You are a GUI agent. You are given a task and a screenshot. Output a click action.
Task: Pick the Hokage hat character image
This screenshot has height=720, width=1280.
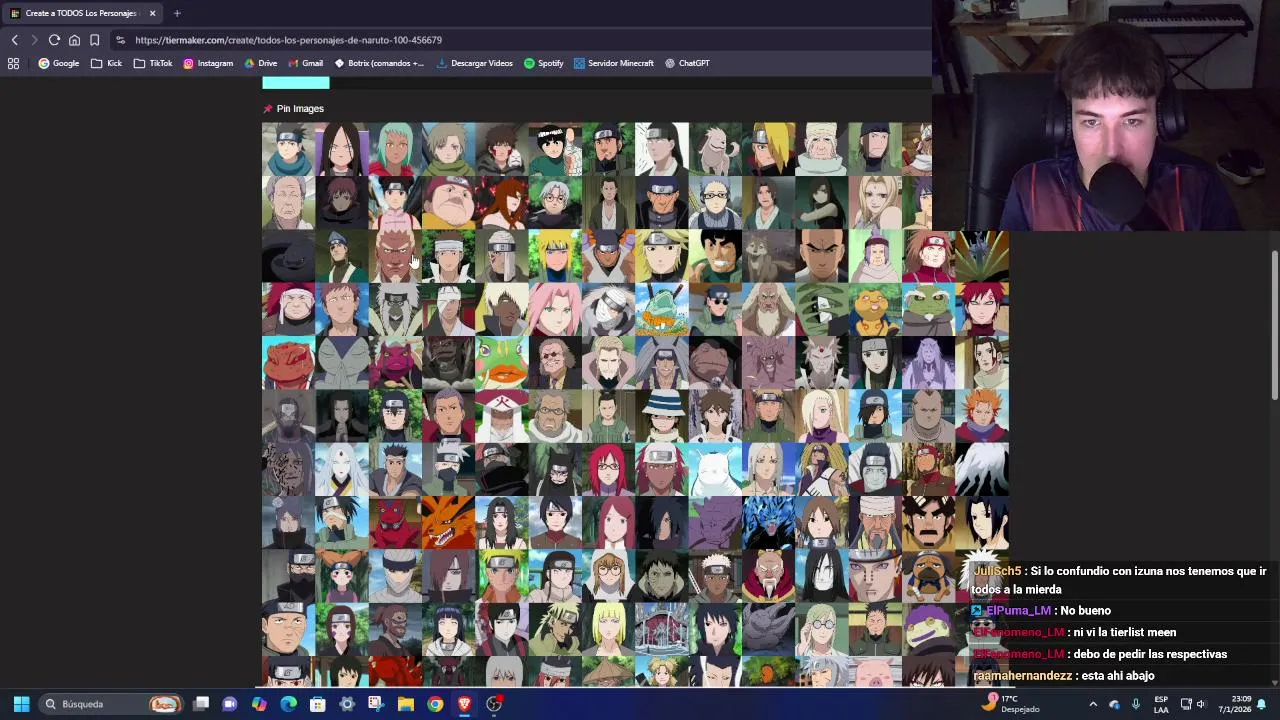[x=501, y=416]
